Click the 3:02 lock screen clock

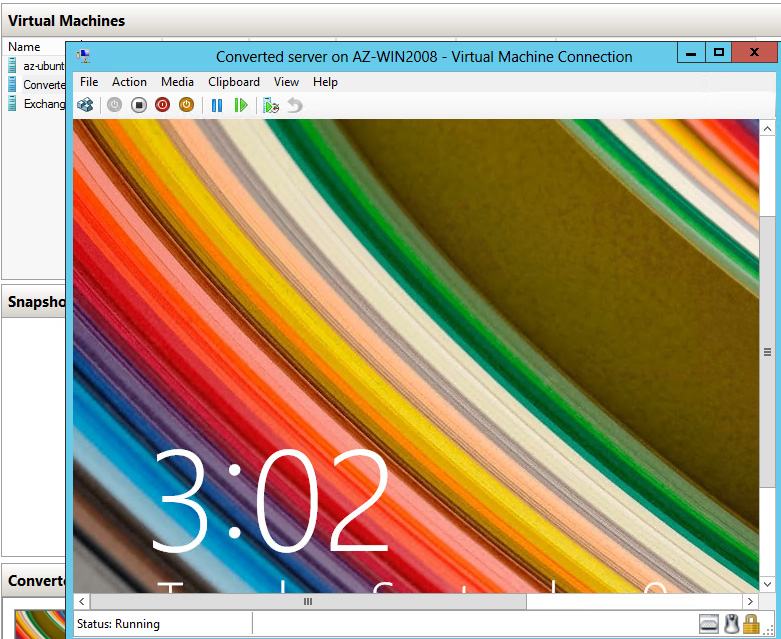(x=269, y=501)
